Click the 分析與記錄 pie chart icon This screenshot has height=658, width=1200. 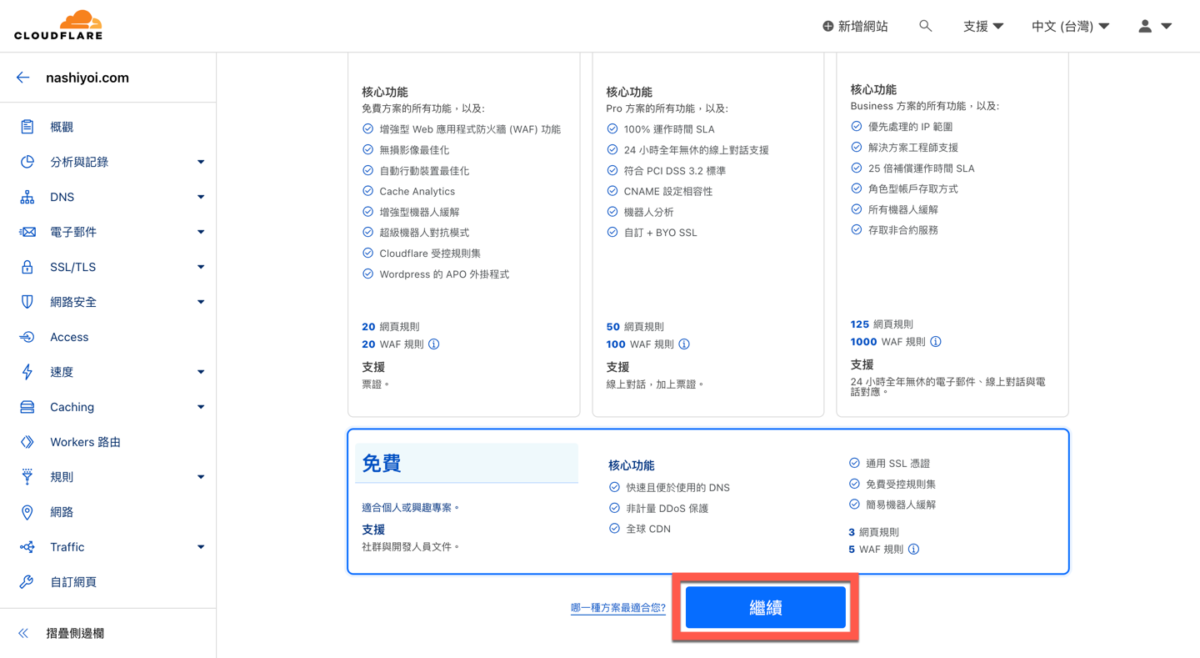click(28, 162)
